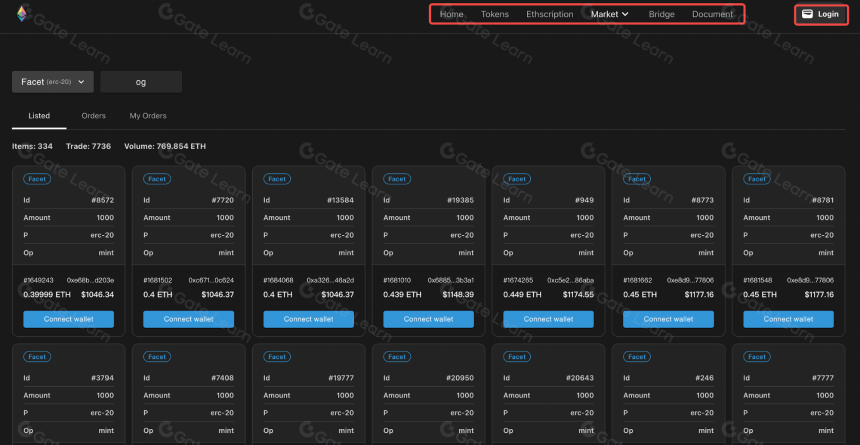Viewport: 860px width, 445px height.
Task: Click the Id value '#949'
Action: point(584,200)
